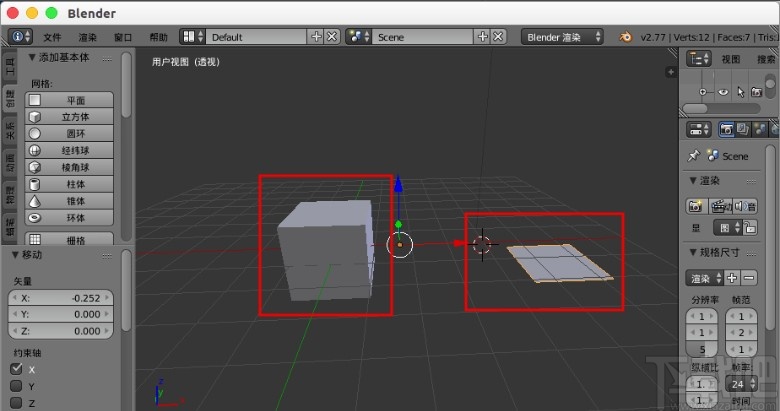Open the Info editor type selector
780x411 pixels.
pos(20,37)
